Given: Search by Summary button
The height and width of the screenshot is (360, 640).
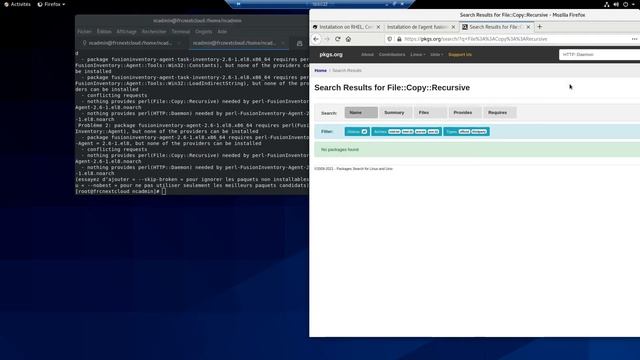Looking at the screenshot, I should tap(395, 112).
